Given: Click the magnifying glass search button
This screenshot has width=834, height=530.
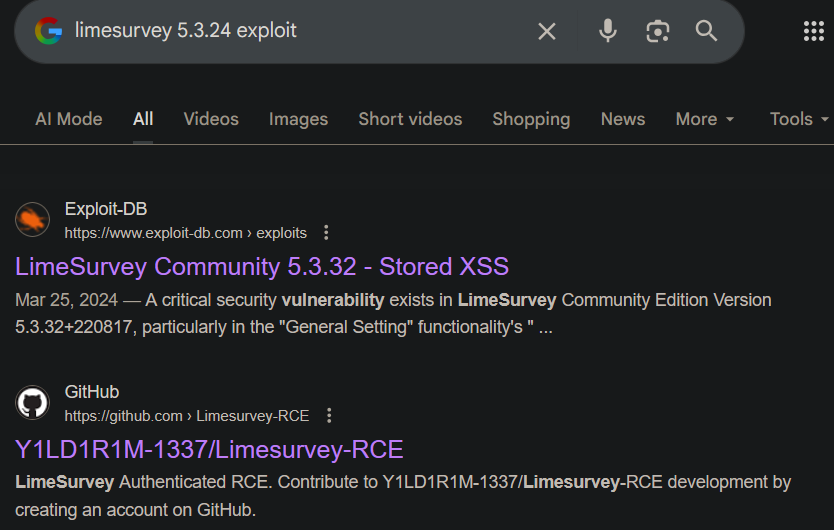Looking at the screenshot, I should [x=707, y=31].
